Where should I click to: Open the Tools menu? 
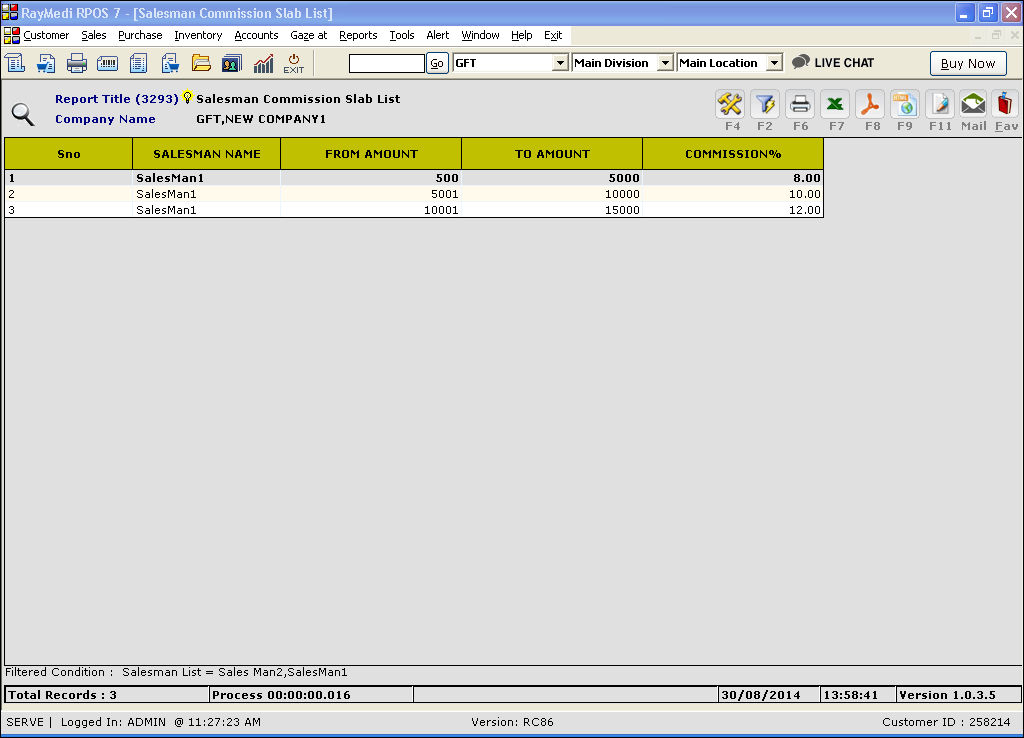click(x=402, y=35)
